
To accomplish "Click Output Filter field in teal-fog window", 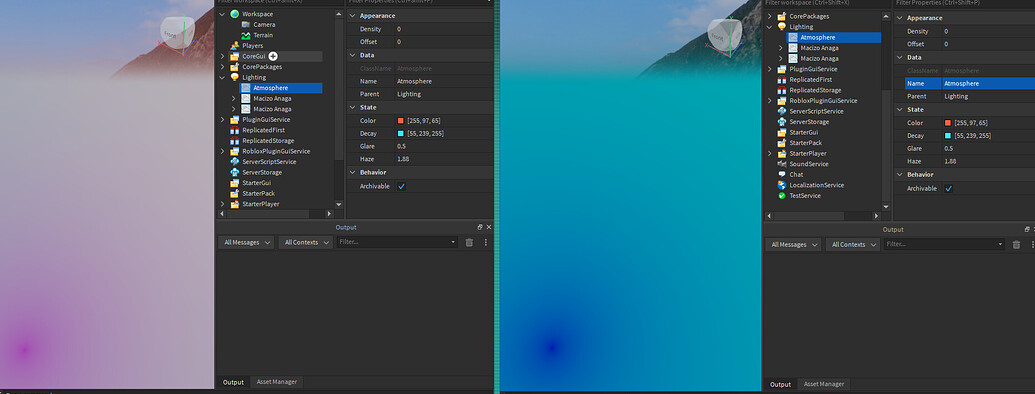I will [x=945, y=244].
